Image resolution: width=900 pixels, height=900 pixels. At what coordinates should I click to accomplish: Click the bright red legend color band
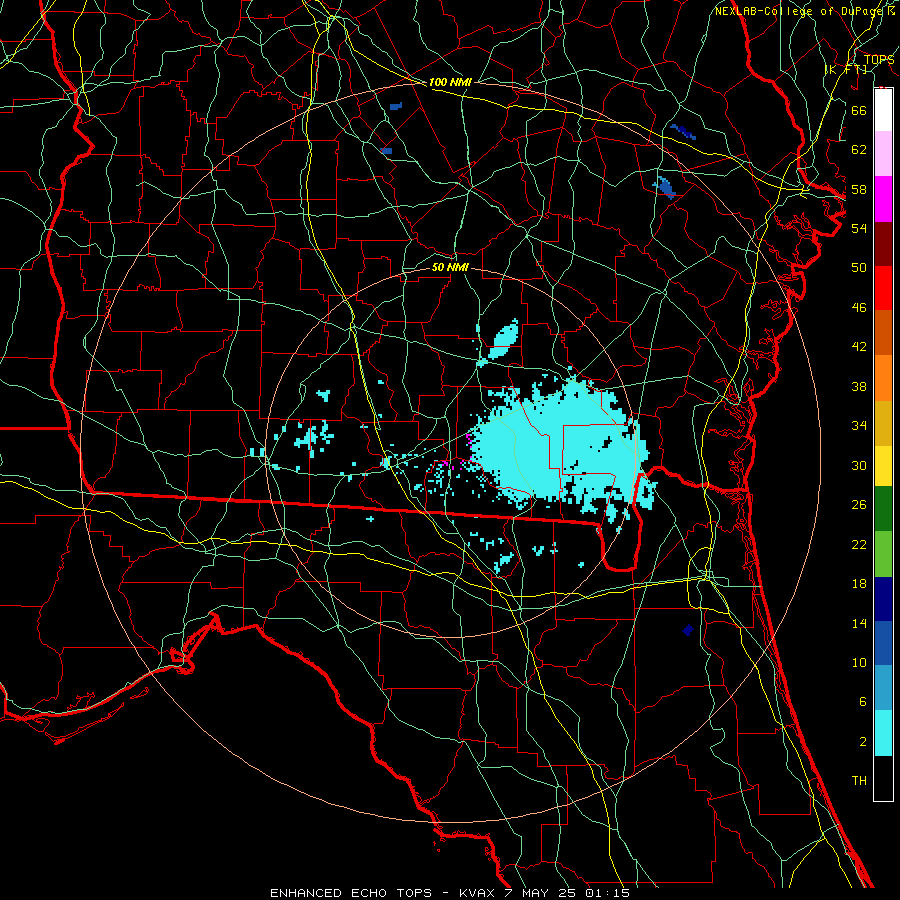pos(883,288)
